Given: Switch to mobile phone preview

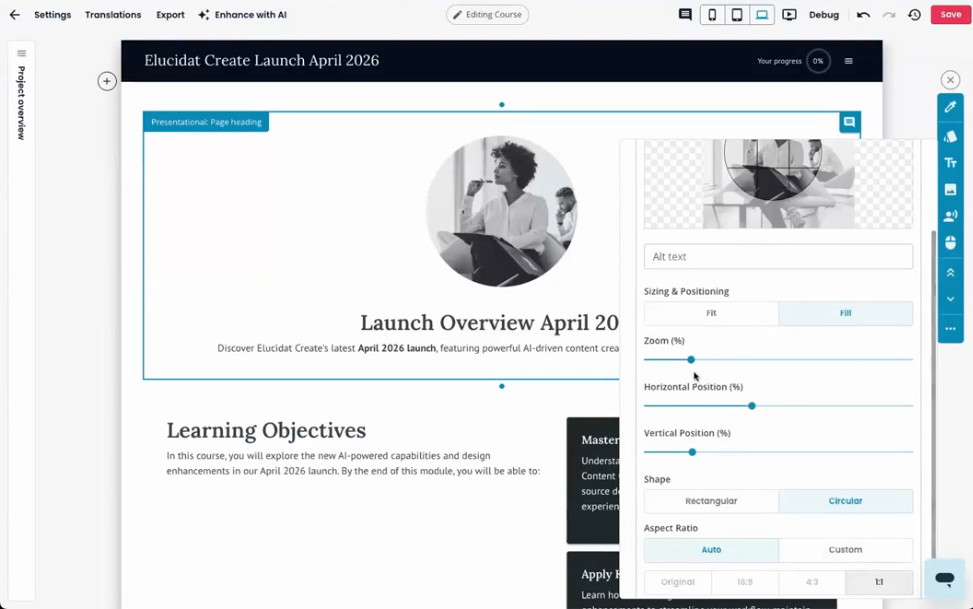Looking at the screenshot, I should point(712,15).
